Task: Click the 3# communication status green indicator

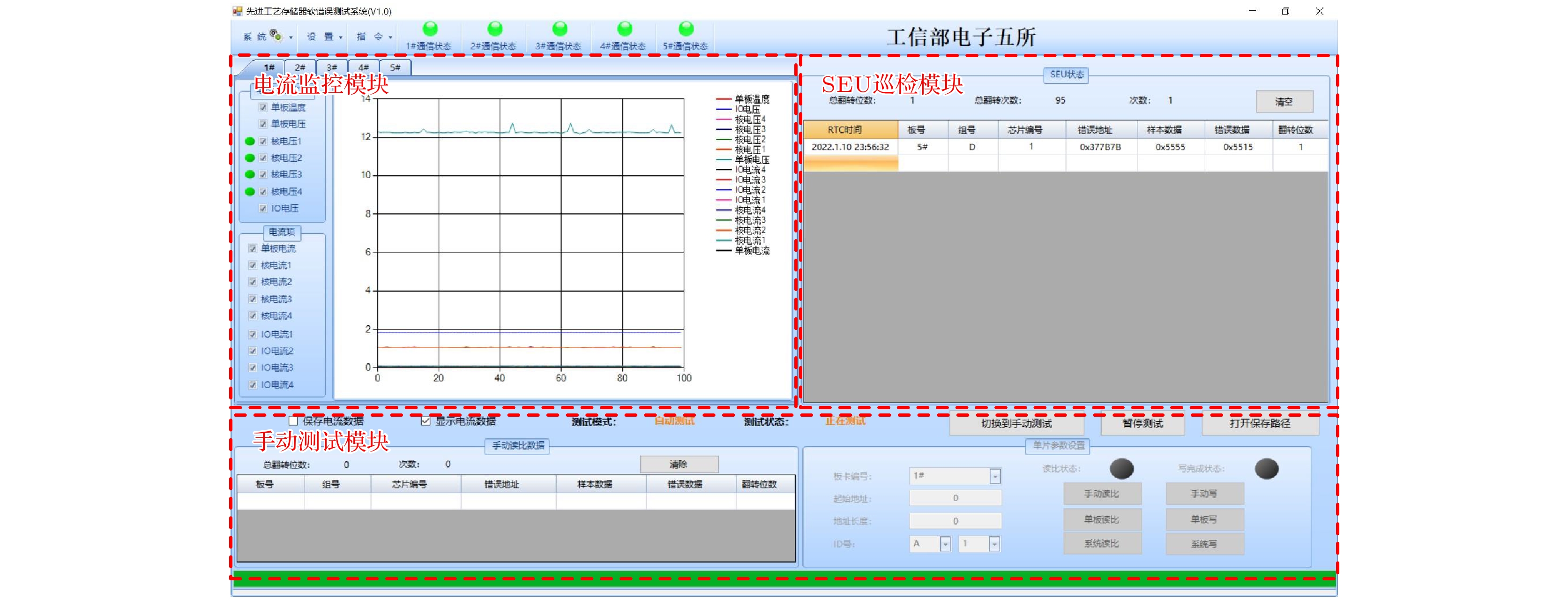Action: pos(560,29)
